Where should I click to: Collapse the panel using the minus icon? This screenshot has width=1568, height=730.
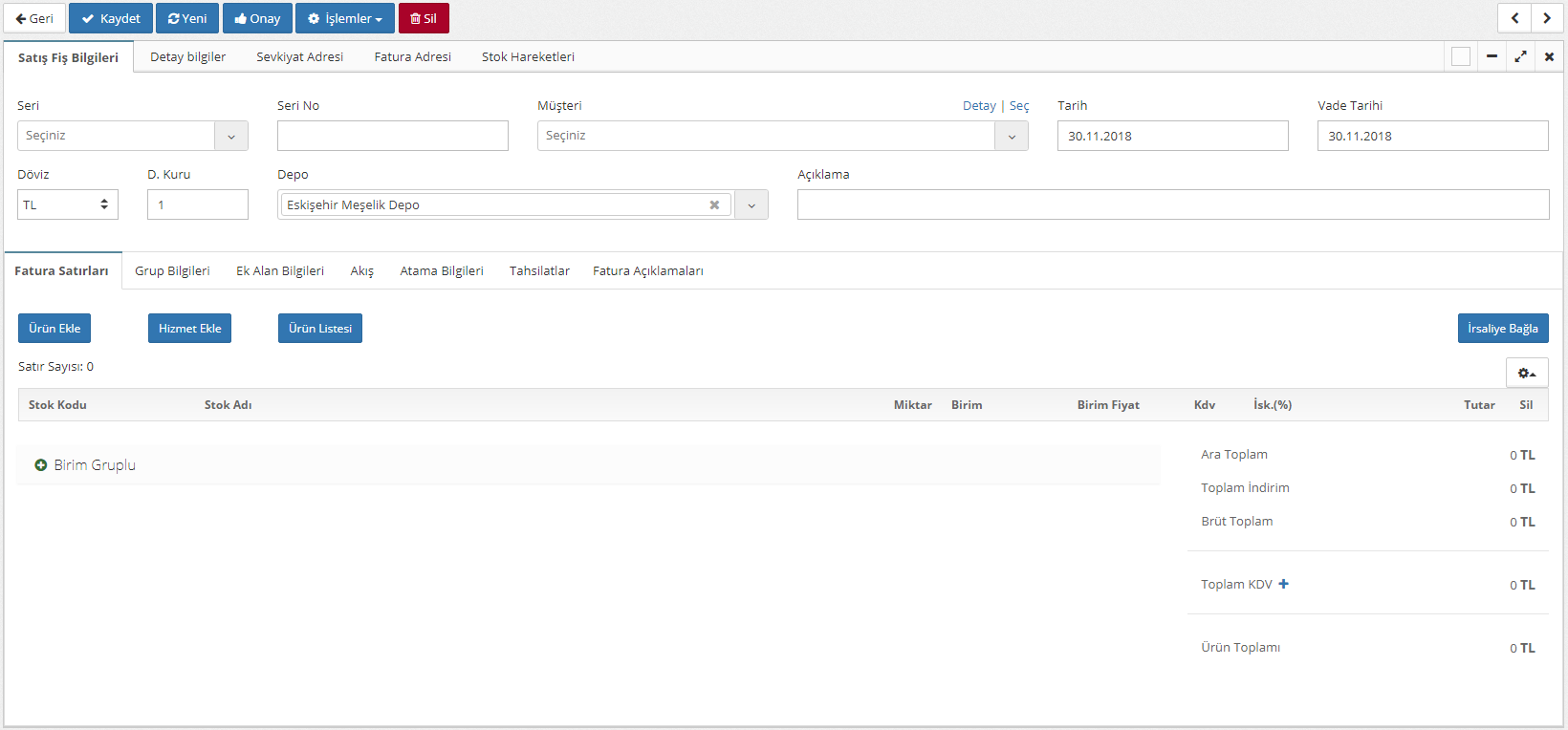tap(1492, 57)
